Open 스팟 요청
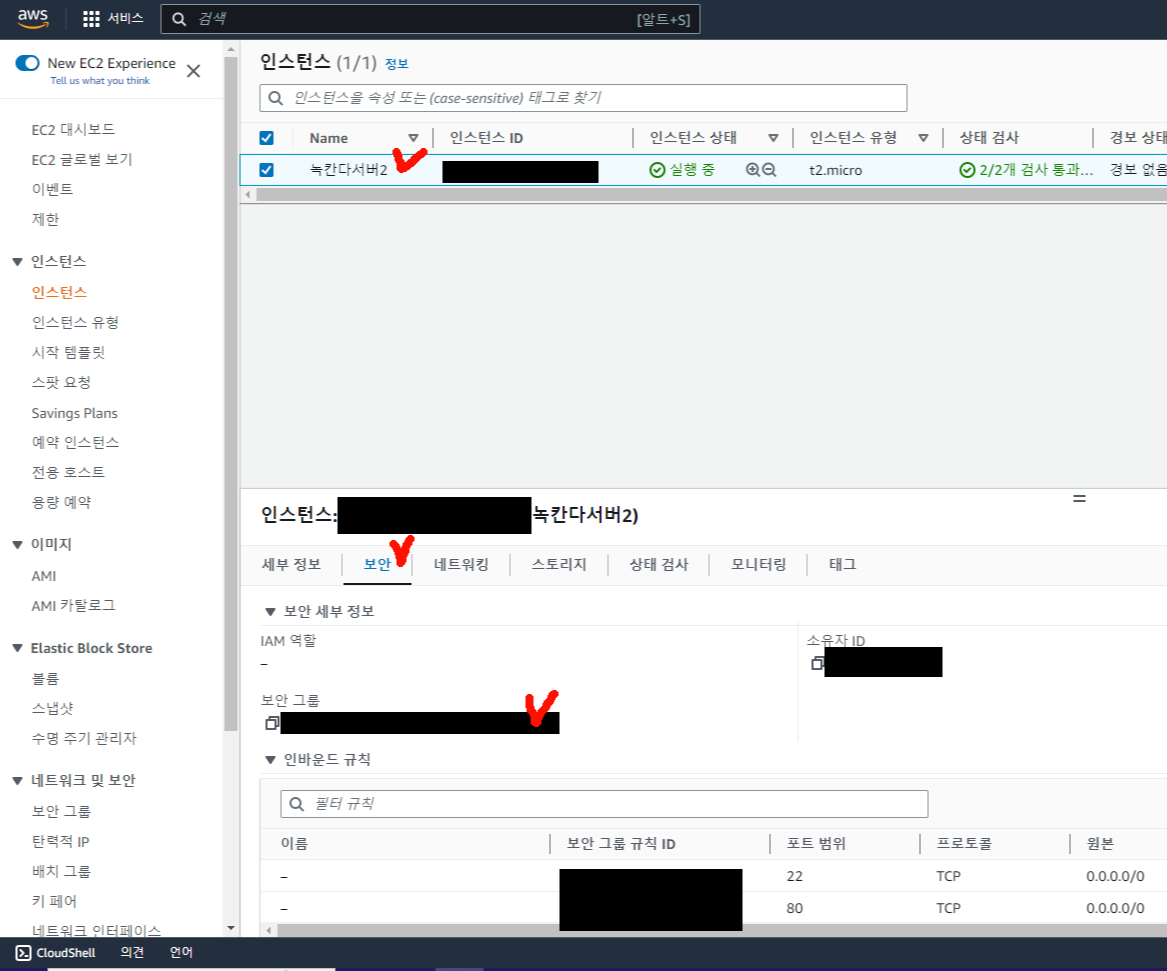This screenshot has width=1167, height=971. 61,382
